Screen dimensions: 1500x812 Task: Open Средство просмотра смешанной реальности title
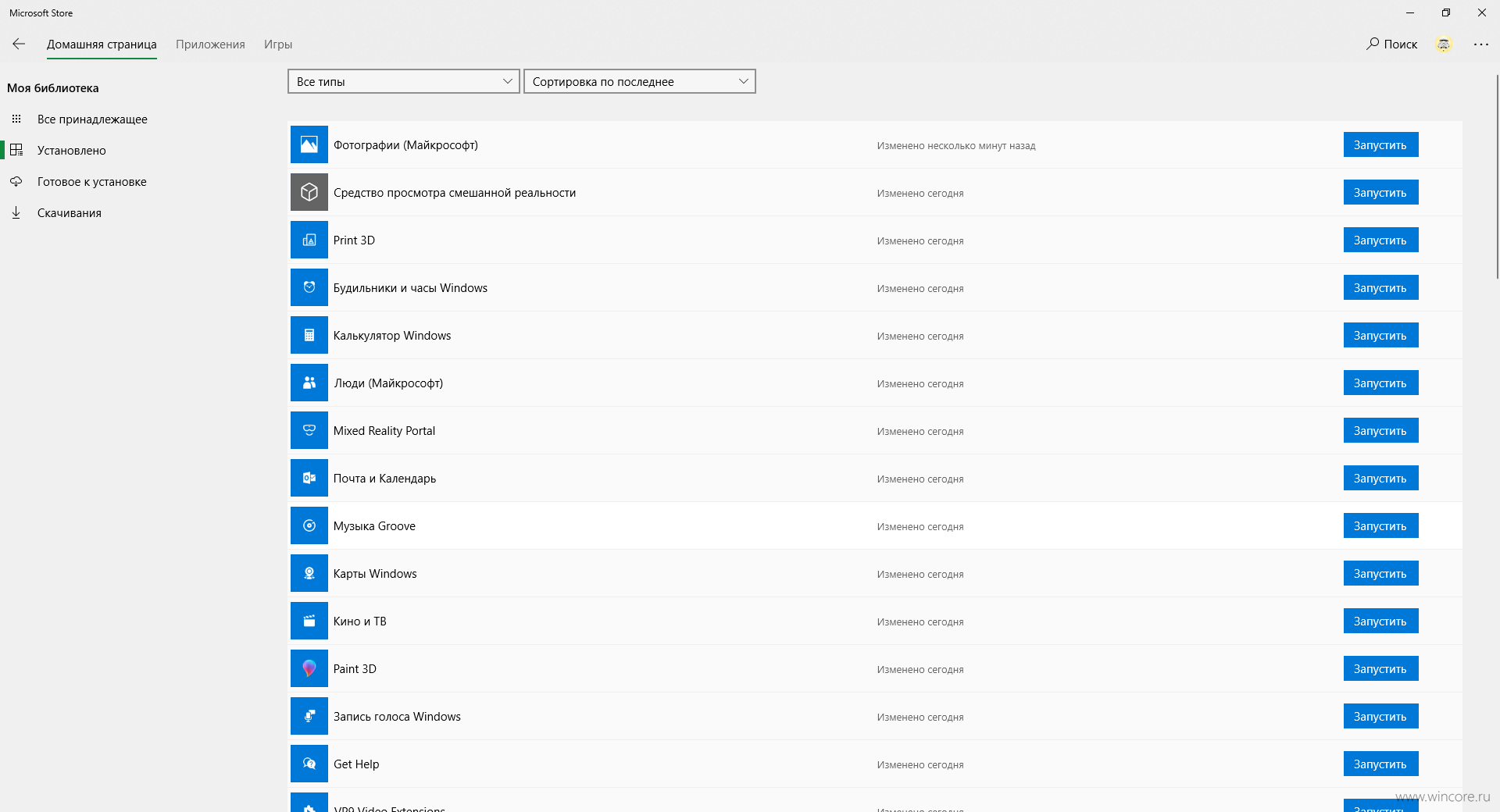pyautogui.click(x=455, y=193)
